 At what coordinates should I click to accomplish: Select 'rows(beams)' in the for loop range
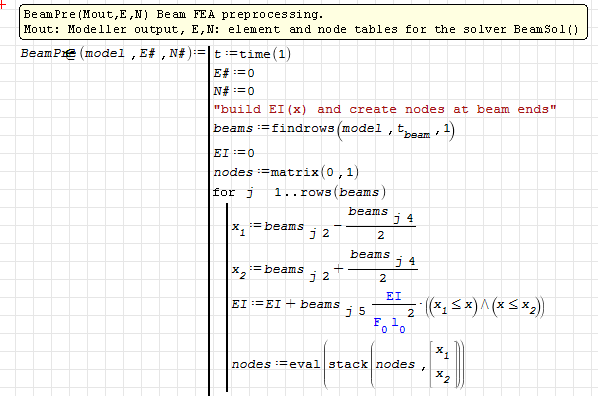click(x=343, y=192)
